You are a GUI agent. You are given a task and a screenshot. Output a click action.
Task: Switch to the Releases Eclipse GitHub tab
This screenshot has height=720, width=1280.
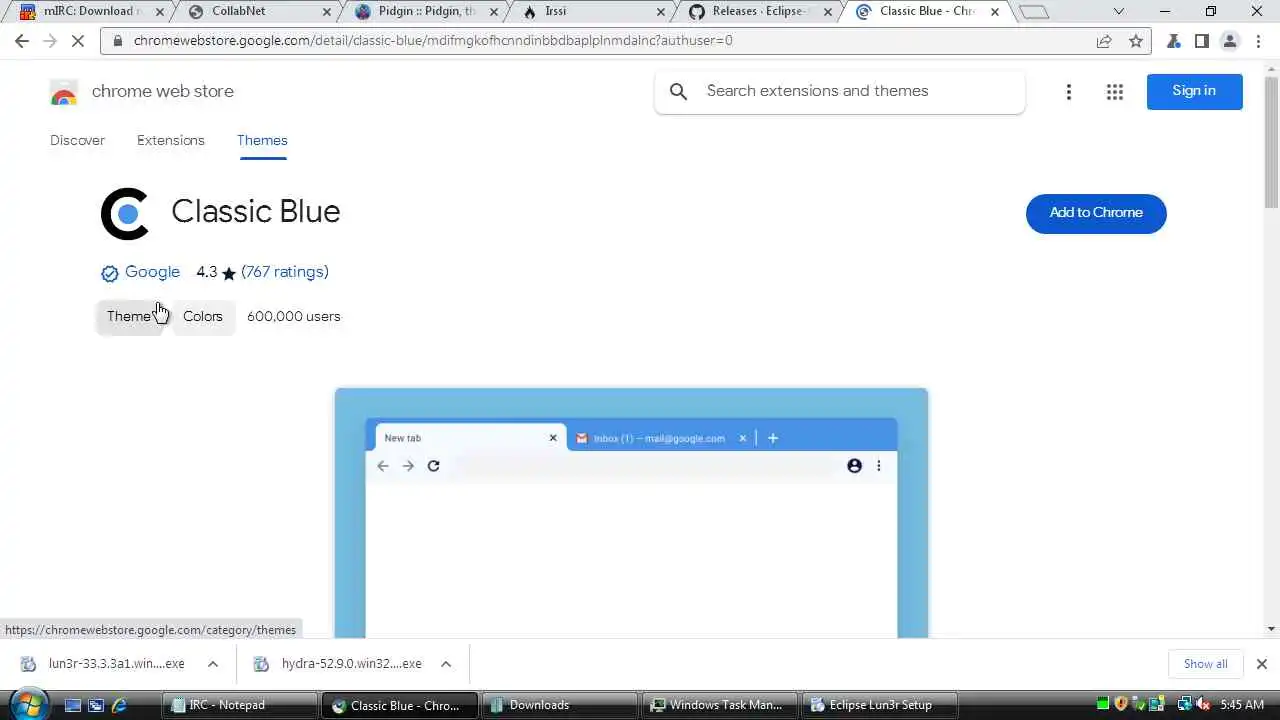pos(760,12)
